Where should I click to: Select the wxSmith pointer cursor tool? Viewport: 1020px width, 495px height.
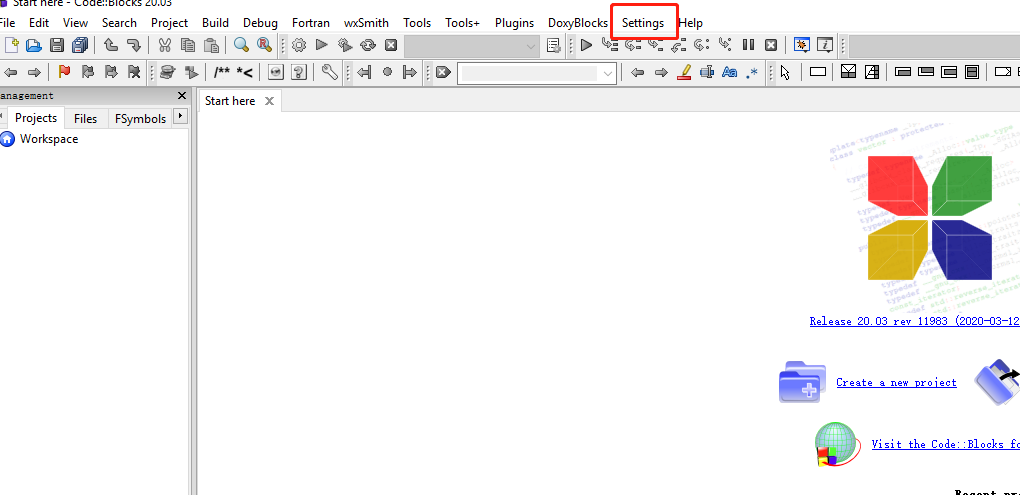tap(785, 72)
